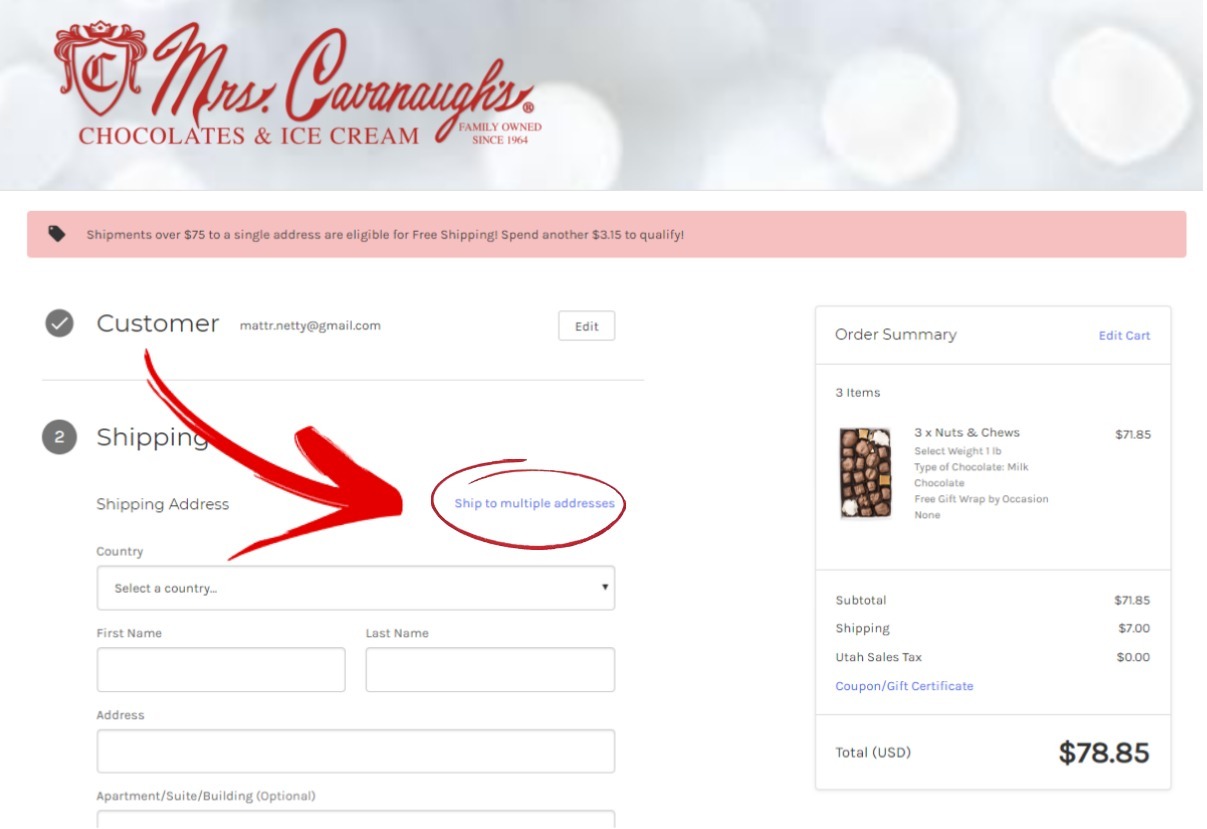Click the 3 x Nuts & Chews title
Viewport: 1207px width, 829px height.
click(967, 433)
